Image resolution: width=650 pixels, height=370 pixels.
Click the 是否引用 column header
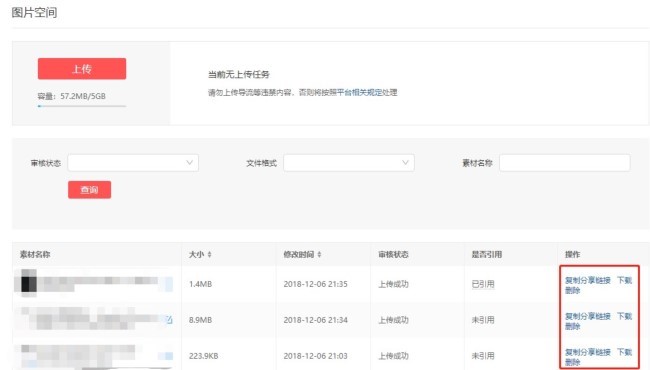click(487, 254)
